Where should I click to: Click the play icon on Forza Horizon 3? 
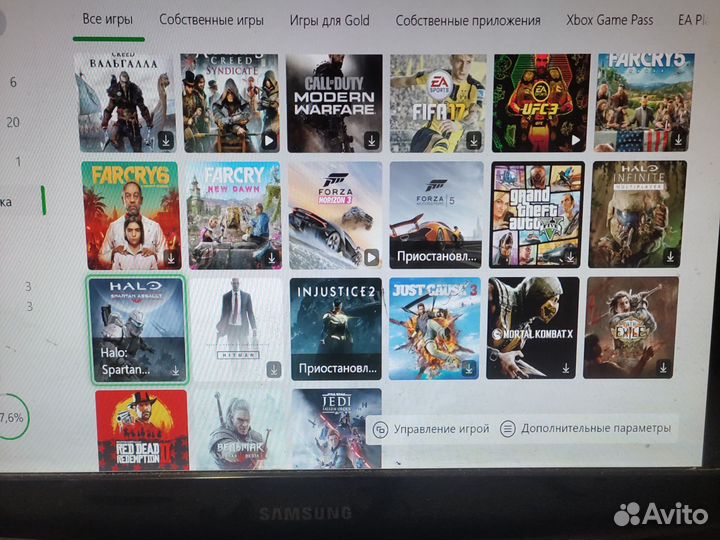[x=371, y=258]
